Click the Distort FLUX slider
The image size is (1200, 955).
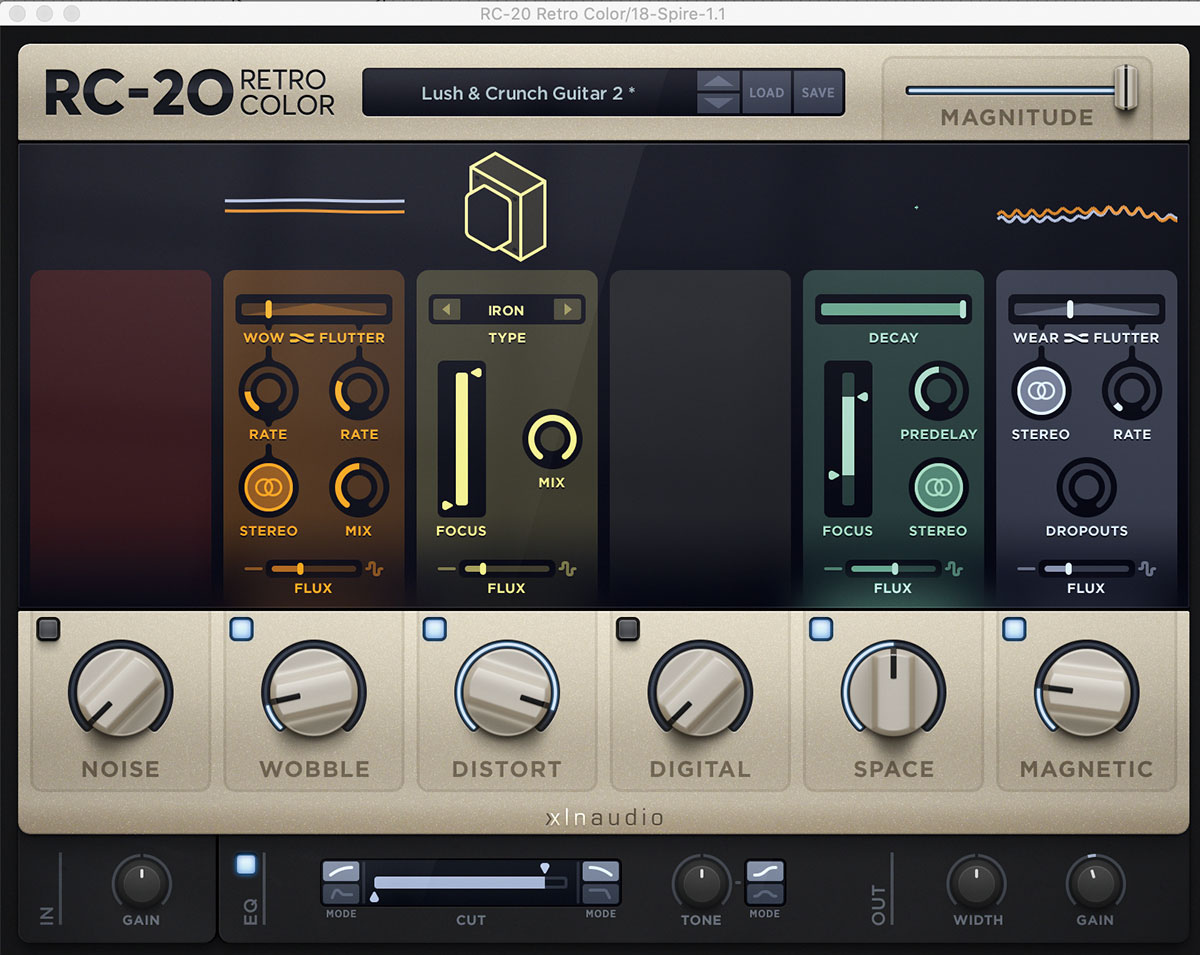(507, 569)
